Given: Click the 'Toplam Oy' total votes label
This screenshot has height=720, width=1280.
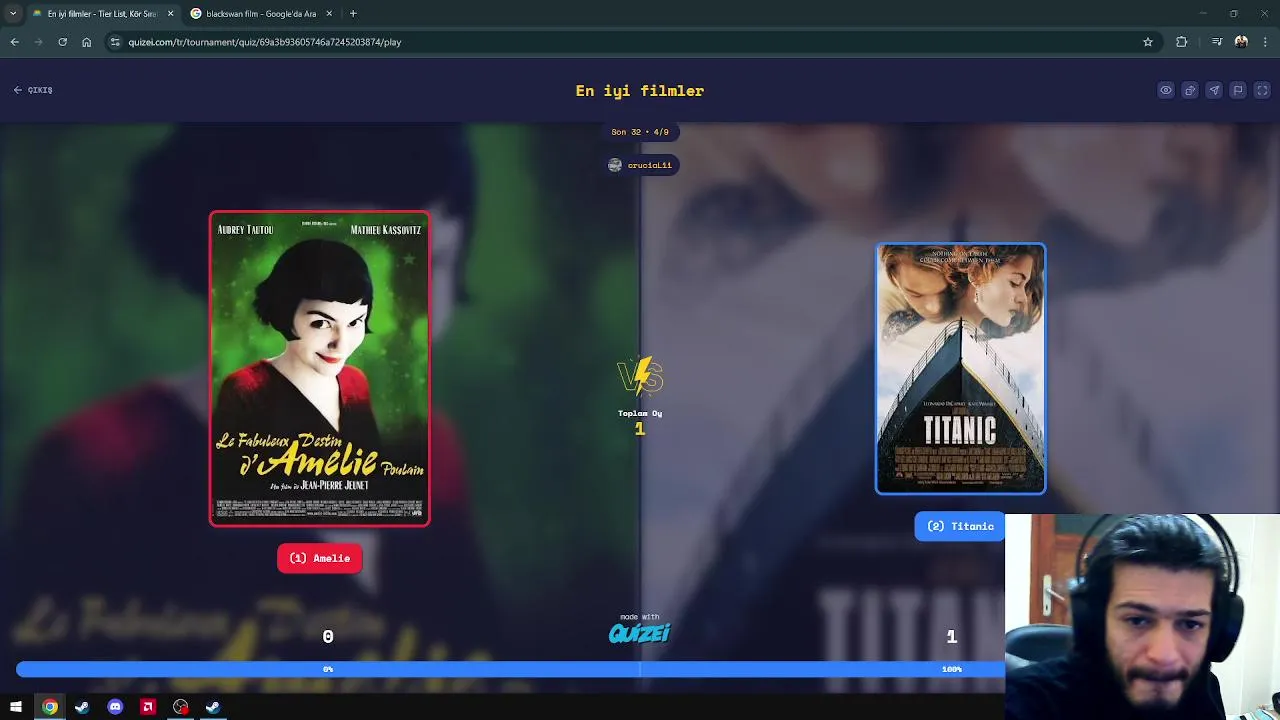Looking at the screenshot, I should point(640,413).
